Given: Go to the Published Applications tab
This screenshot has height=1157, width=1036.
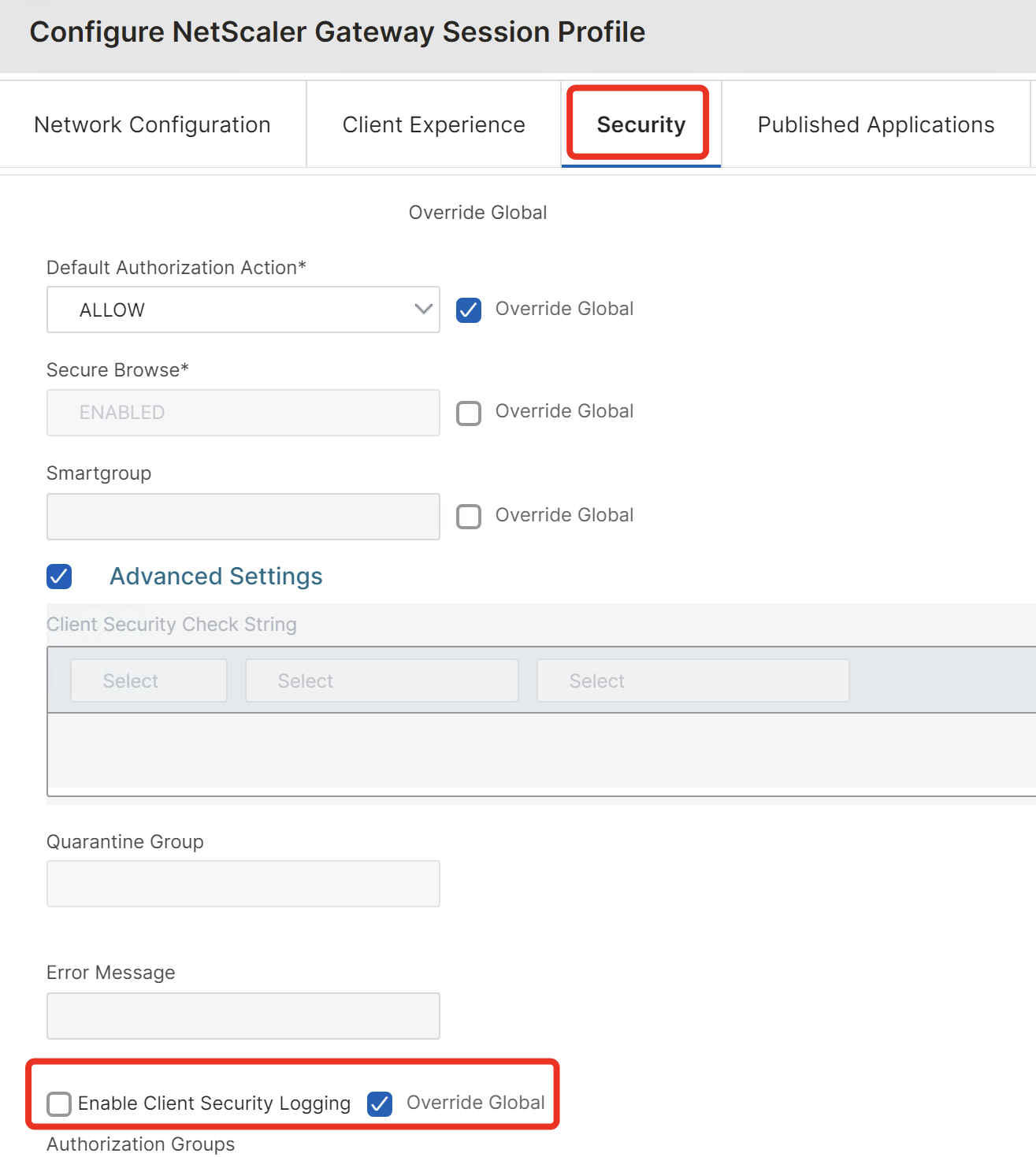Looking at the screenshot, I should 876,124.
